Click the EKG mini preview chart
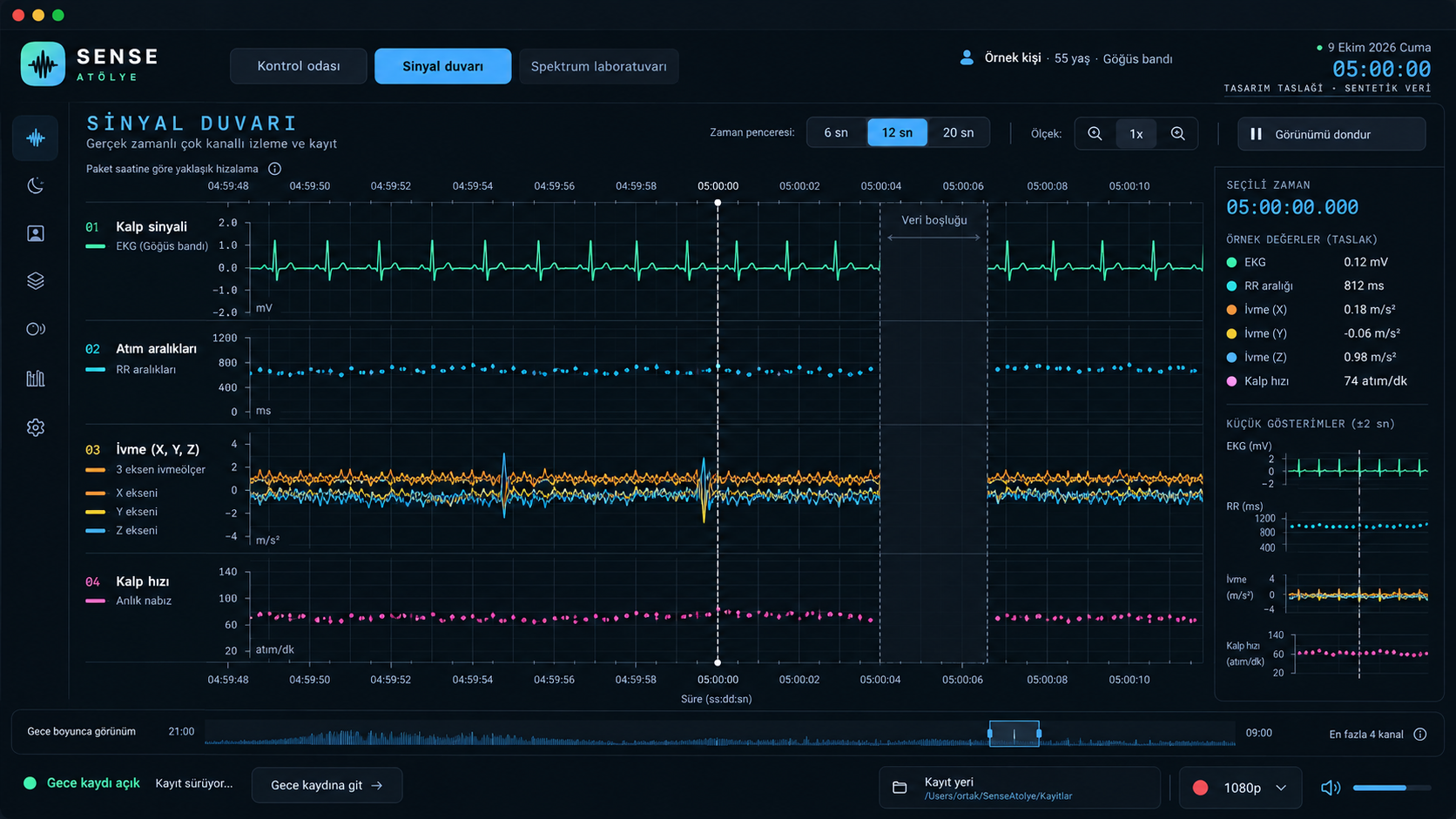This screenshot has height=819, width=1456. (x=1358, y=469)
